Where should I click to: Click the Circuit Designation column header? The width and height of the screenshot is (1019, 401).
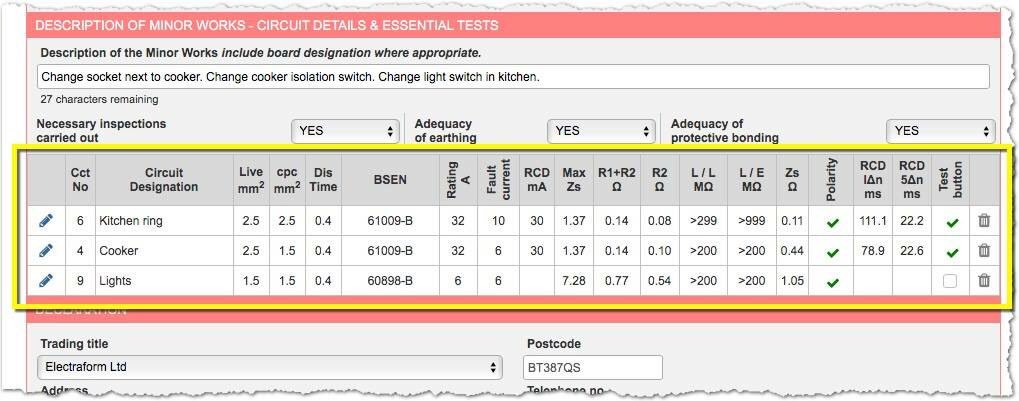click(x=164, y=180)
